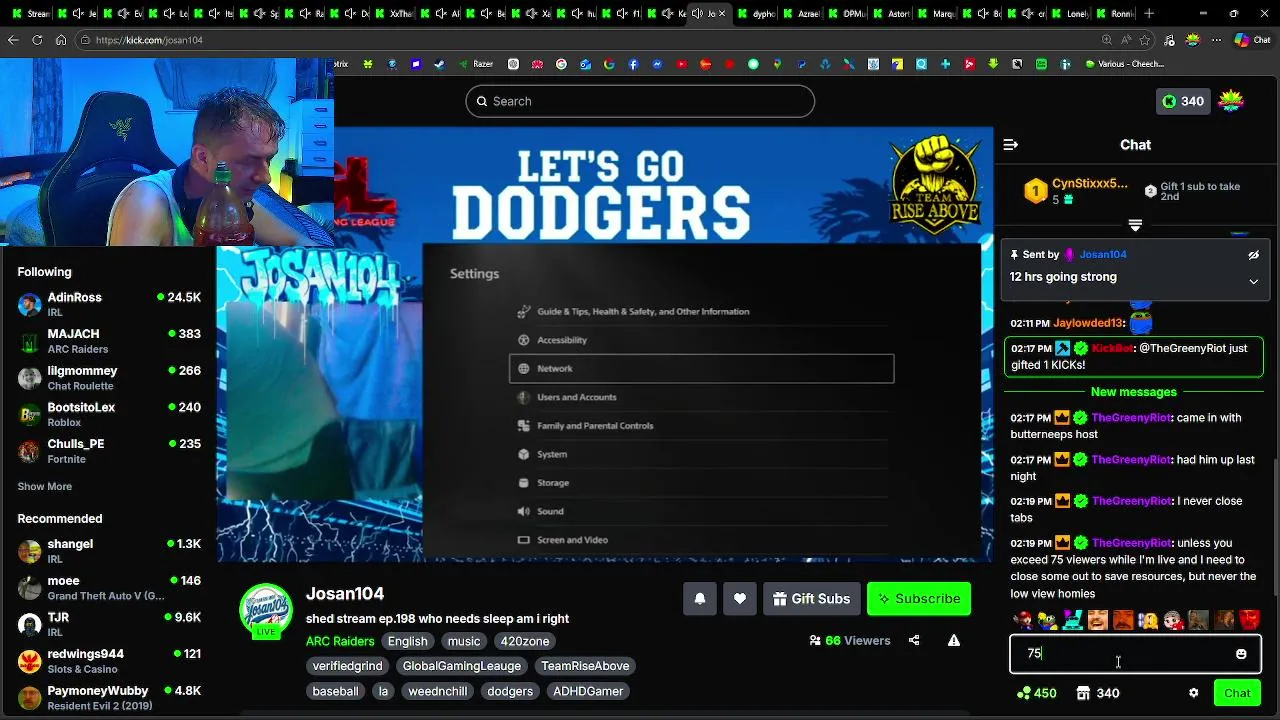Expand the gift leaderboard handle
1280x720 pixels.
coord(1135,225)
